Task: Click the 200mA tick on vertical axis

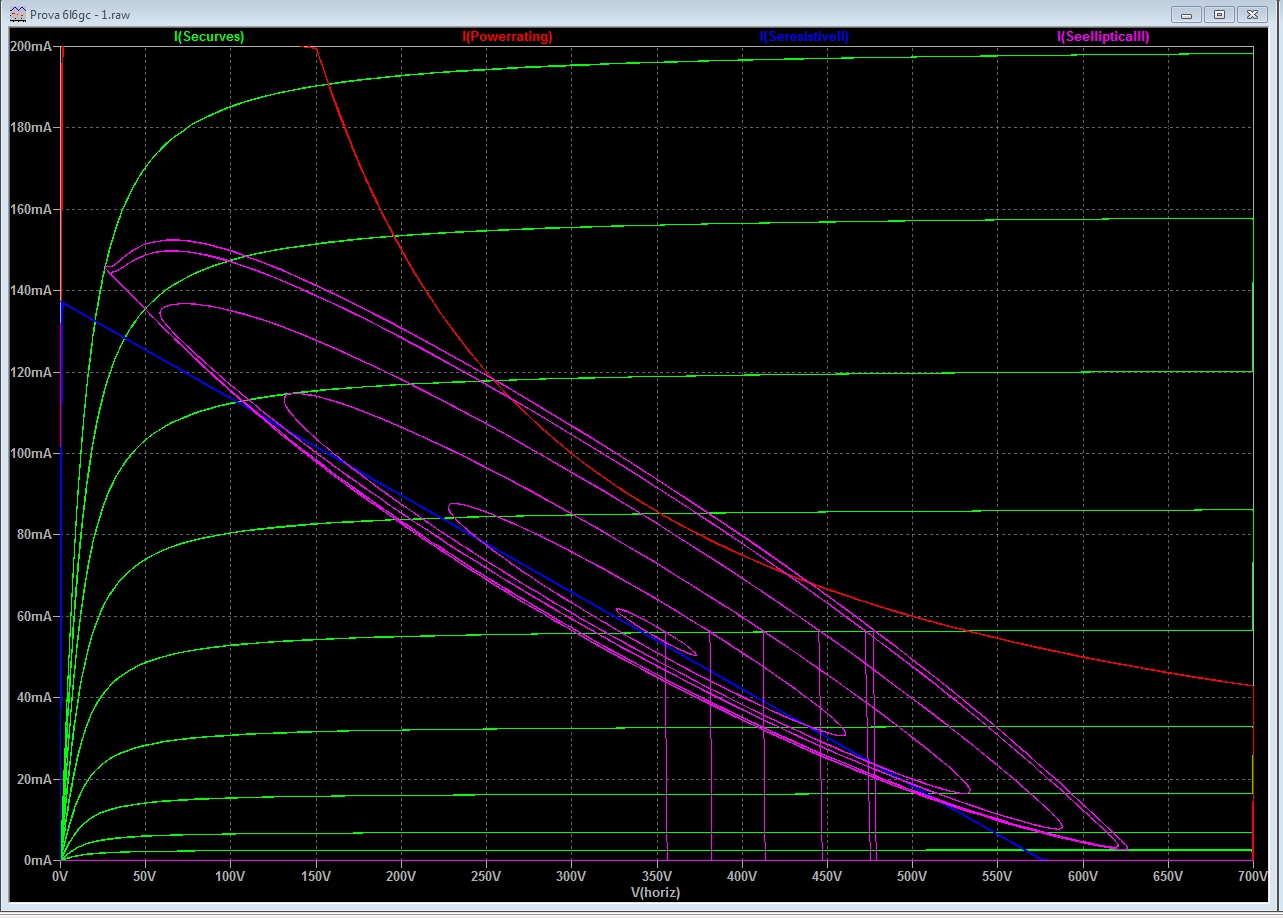Action: tap(31, 47)
